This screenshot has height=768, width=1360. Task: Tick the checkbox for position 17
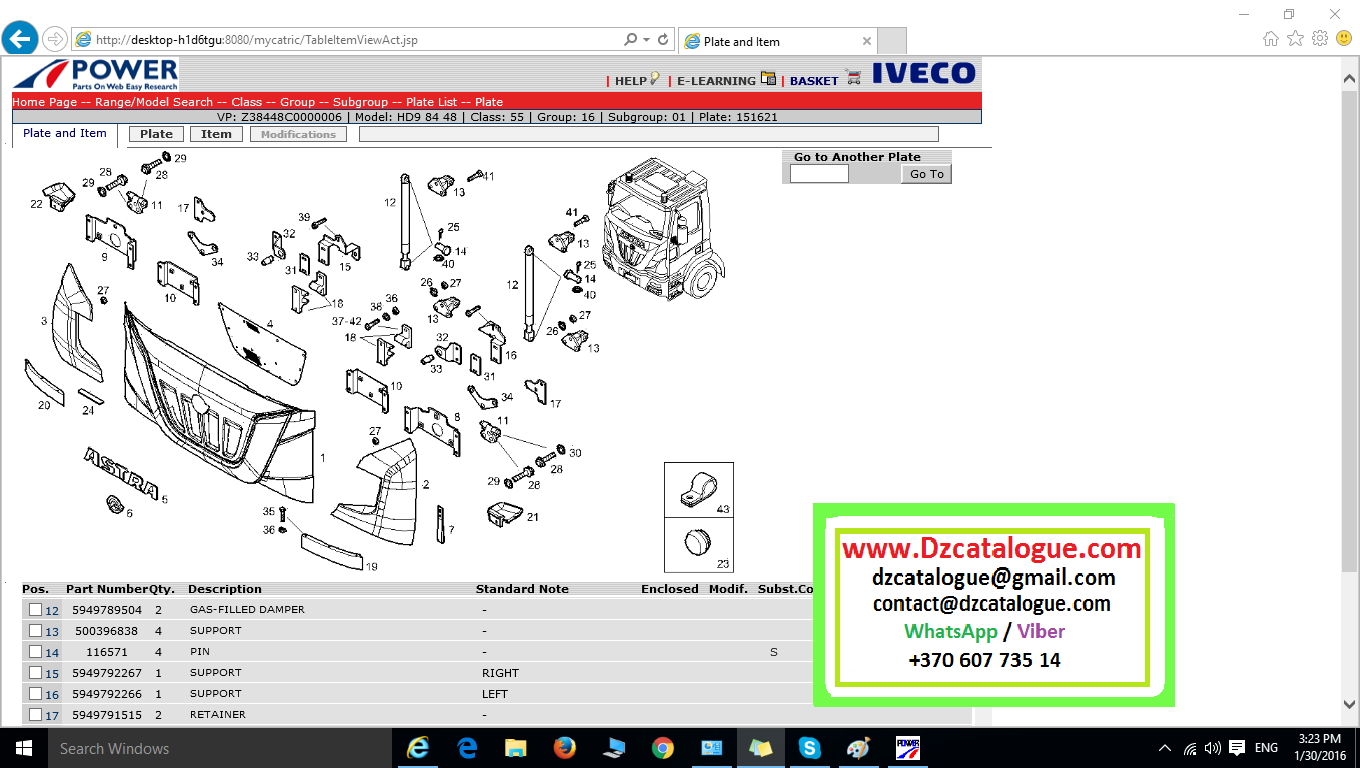click(35, 714)
